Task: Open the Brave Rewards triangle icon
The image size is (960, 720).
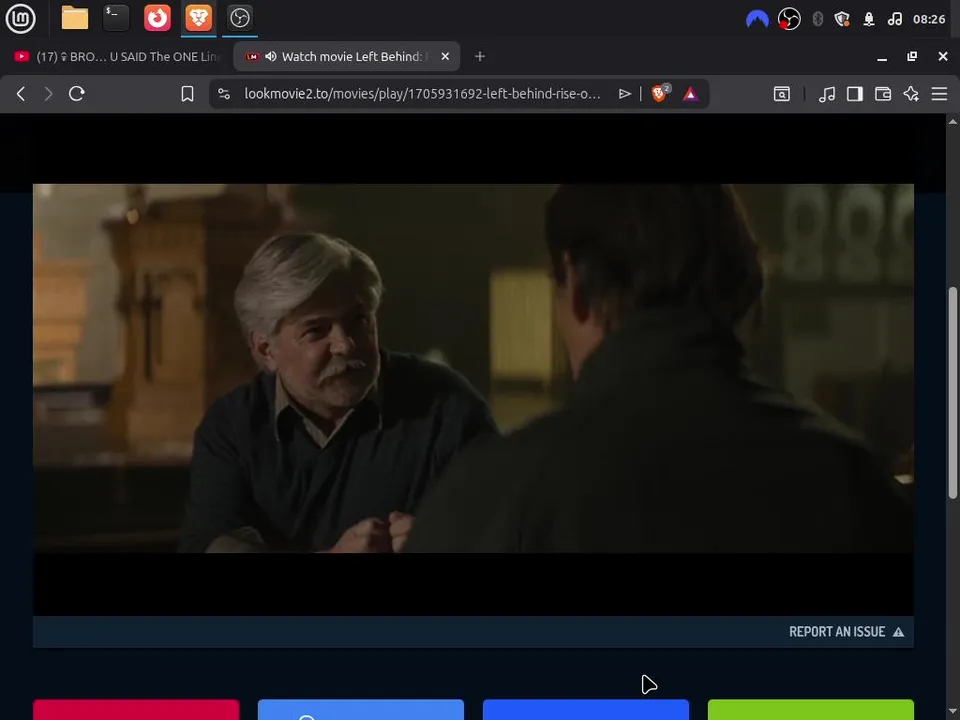Action: click(x=690, y=94)
